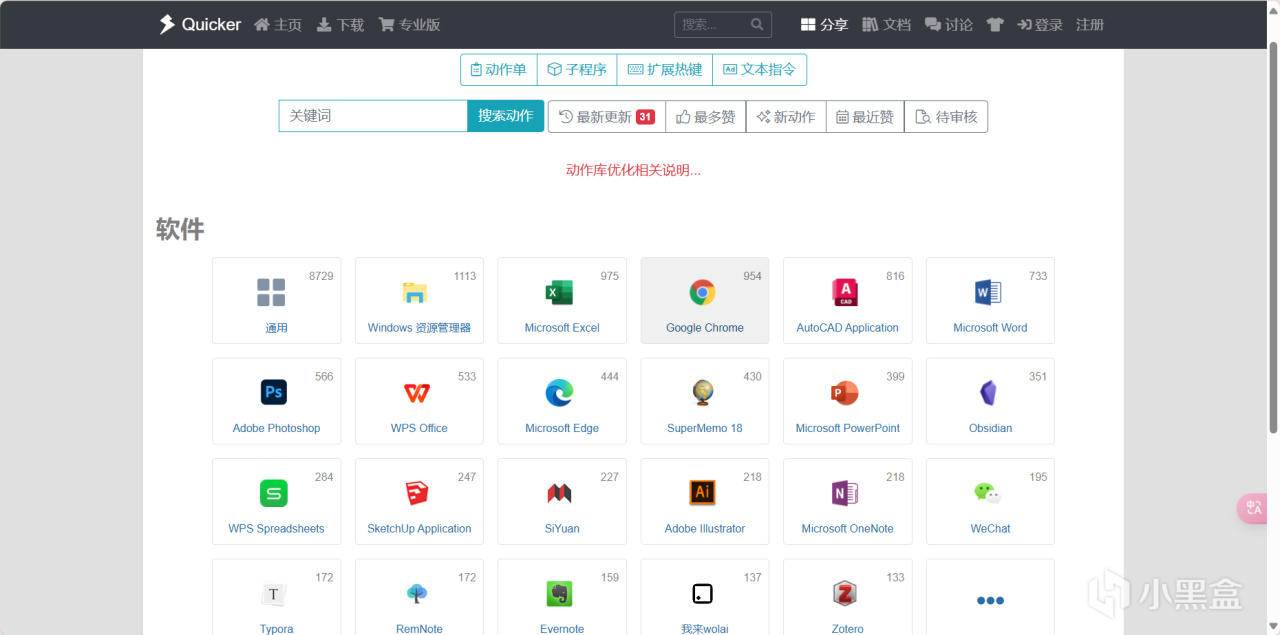Select the WeChat icon
The image size is (1280, 635).
click(x=988, y=493)
